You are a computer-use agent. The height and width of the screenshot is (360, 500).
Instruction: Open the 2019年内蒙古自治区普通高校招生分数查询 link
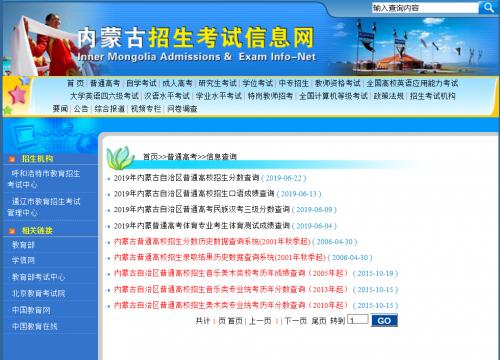click(x=186, y=178)
